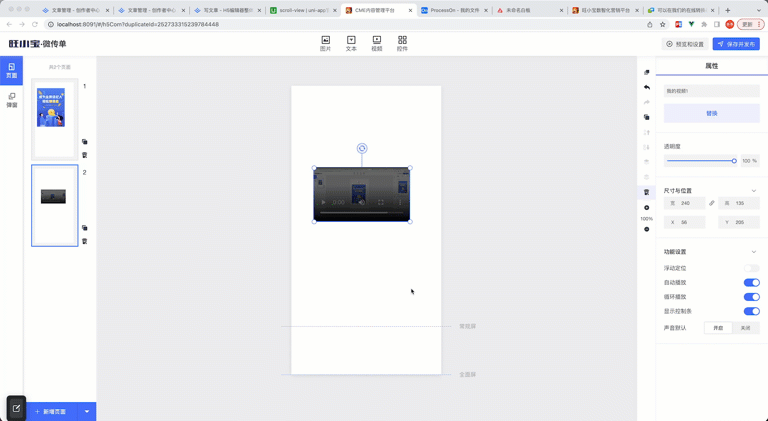The image size is (768, 421).
Task: Open the 控件 widgets tool
Action: (402, 44)
